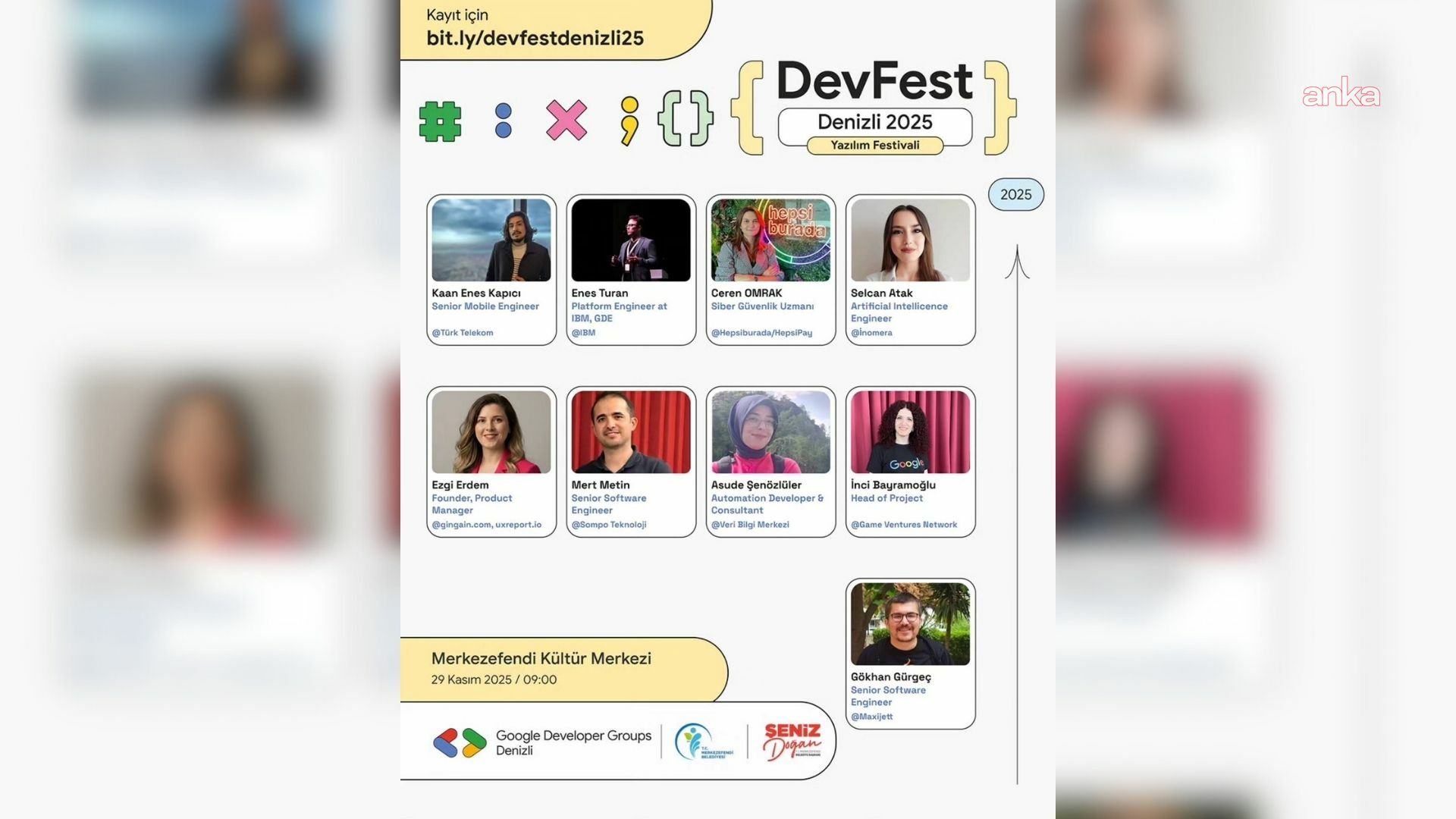Click the @İnomera handle

(x=871, y=333)
